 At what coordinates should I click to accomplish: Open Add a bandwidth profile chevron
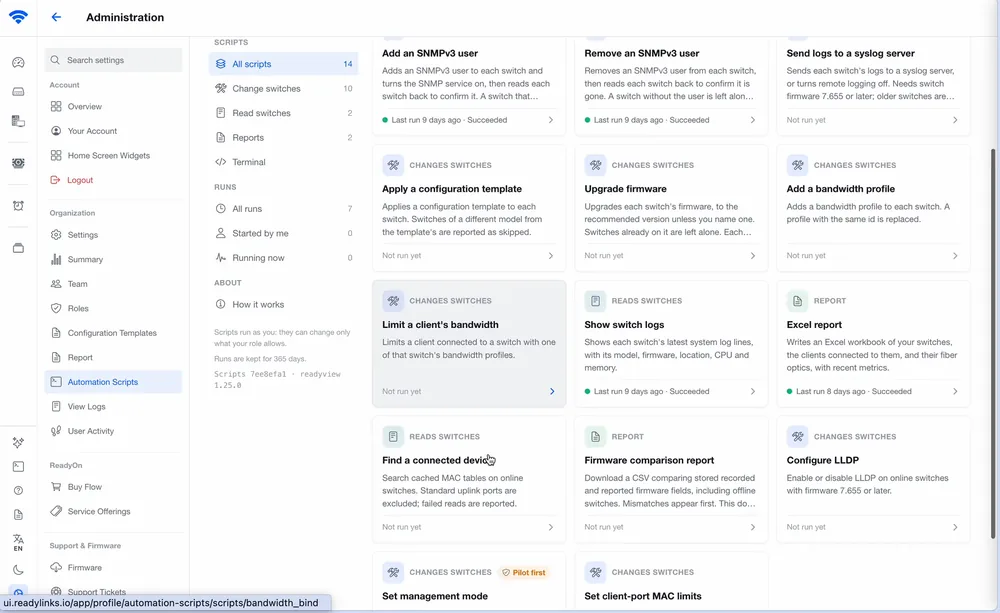pos(955,256)
